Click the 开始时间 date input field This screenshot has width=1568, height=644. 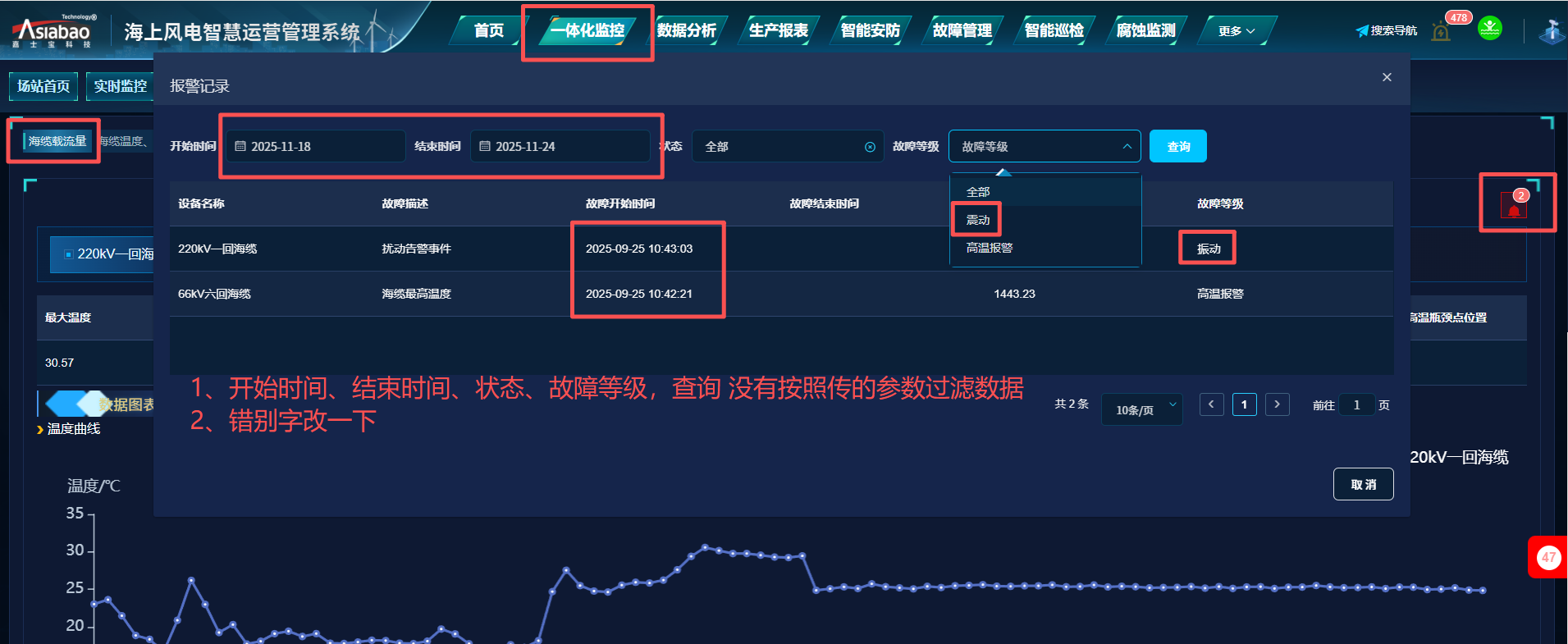tap(316, 147)
